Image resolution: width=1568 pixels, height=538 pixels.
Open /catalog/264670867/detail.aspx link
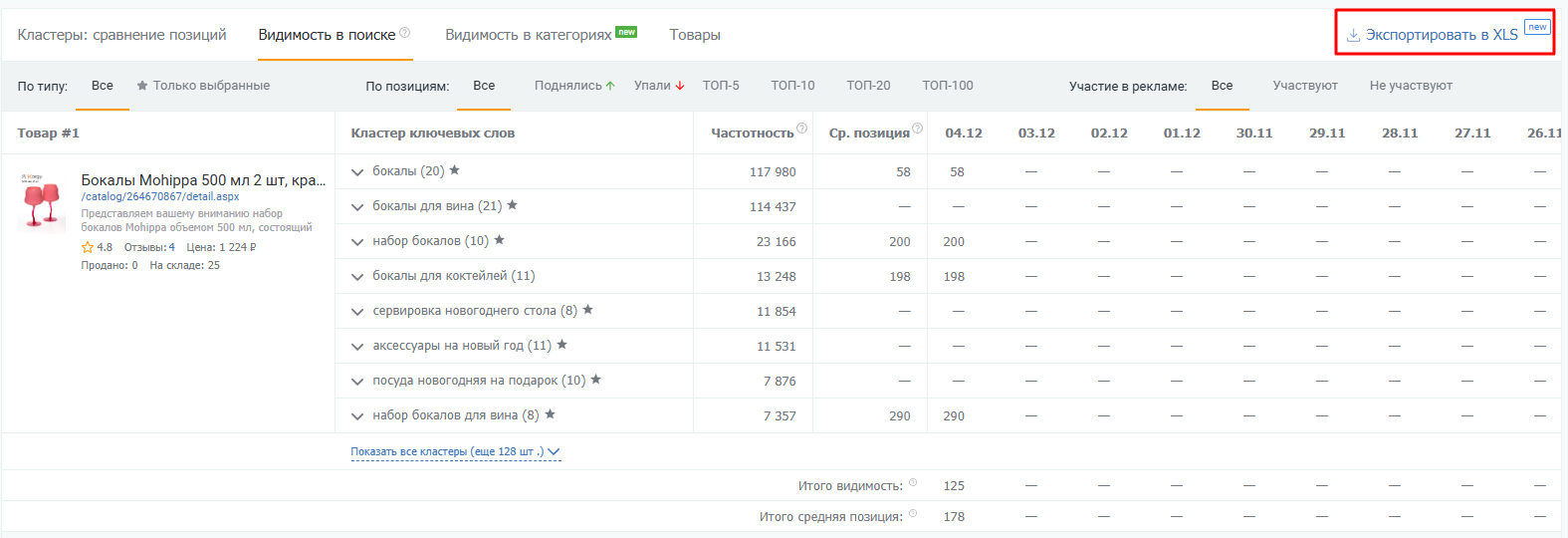tap(160, 197)
